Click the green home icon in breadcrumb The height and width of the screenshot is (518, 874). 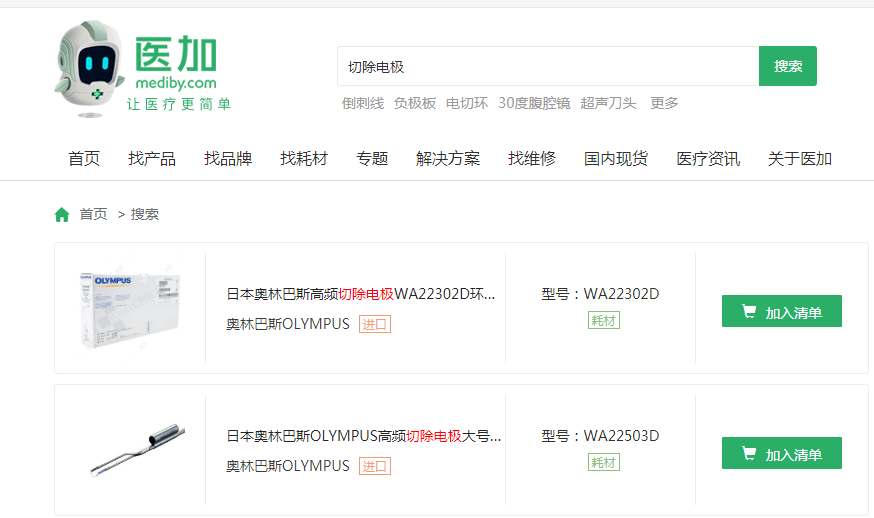coord(62,214)
